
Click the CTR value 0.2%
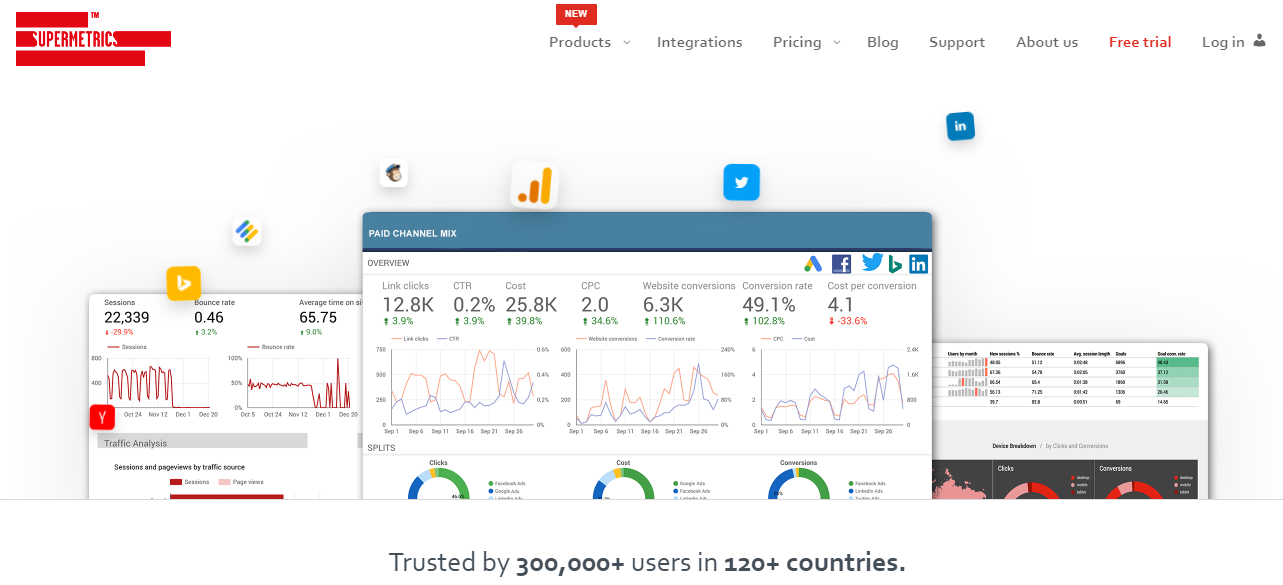coord(474,305)
